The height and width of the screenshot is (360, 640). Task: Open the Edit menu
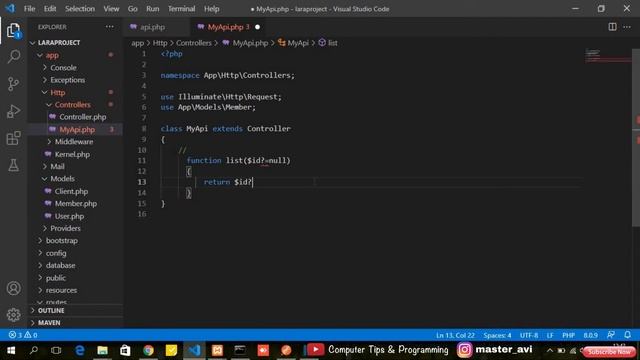click(50, 9)
